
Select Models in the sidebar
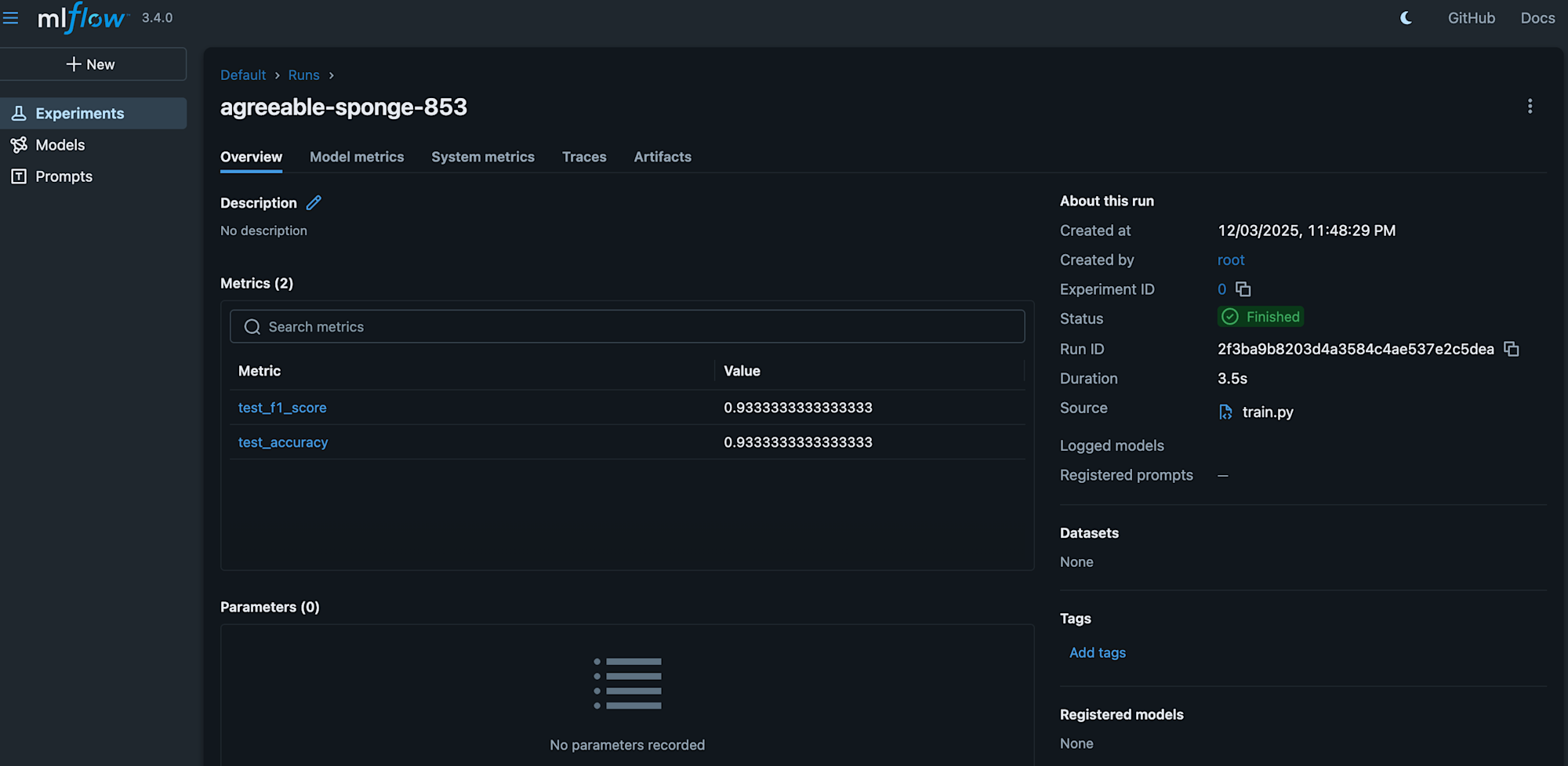pyautogui.click(x=60, y=145)
